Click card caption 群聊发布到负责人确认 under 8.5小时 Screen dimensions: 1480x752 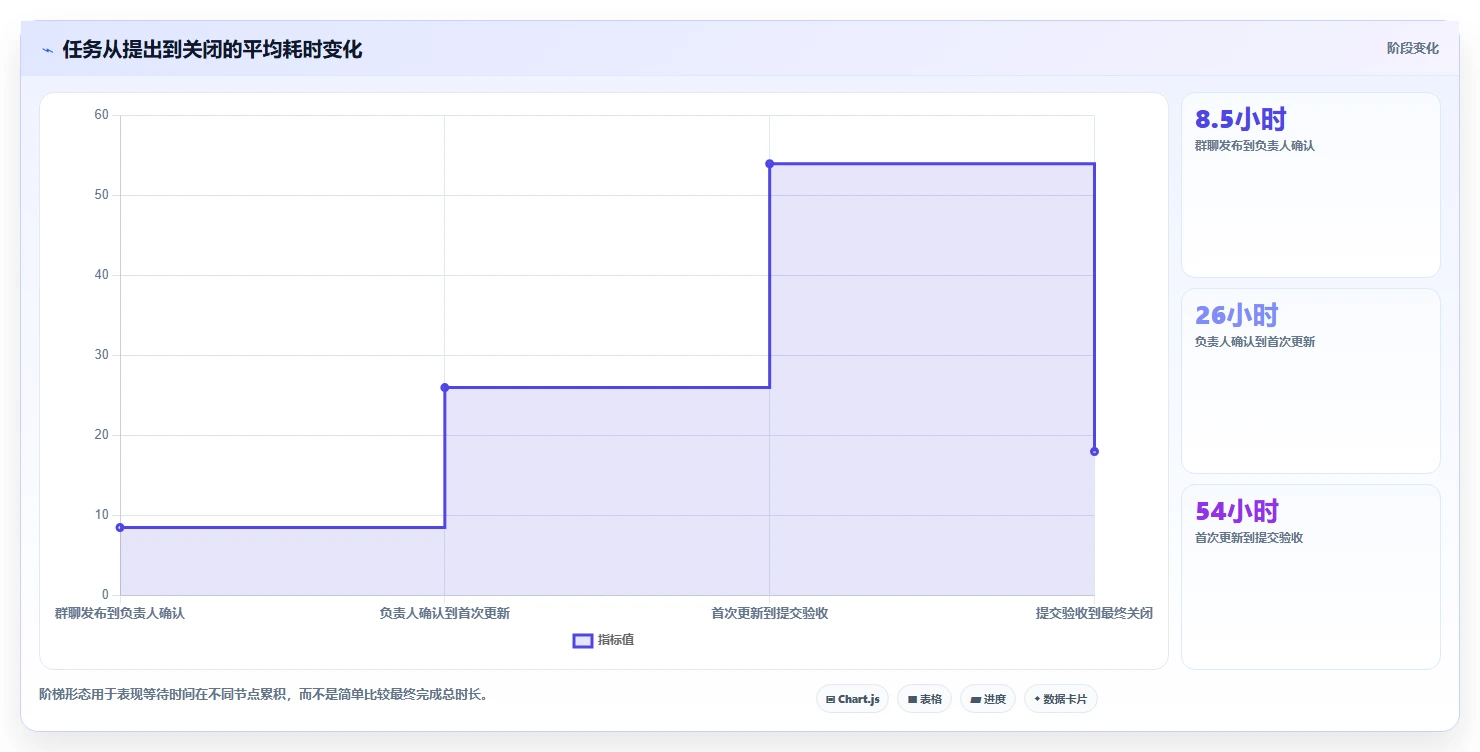1254,146
